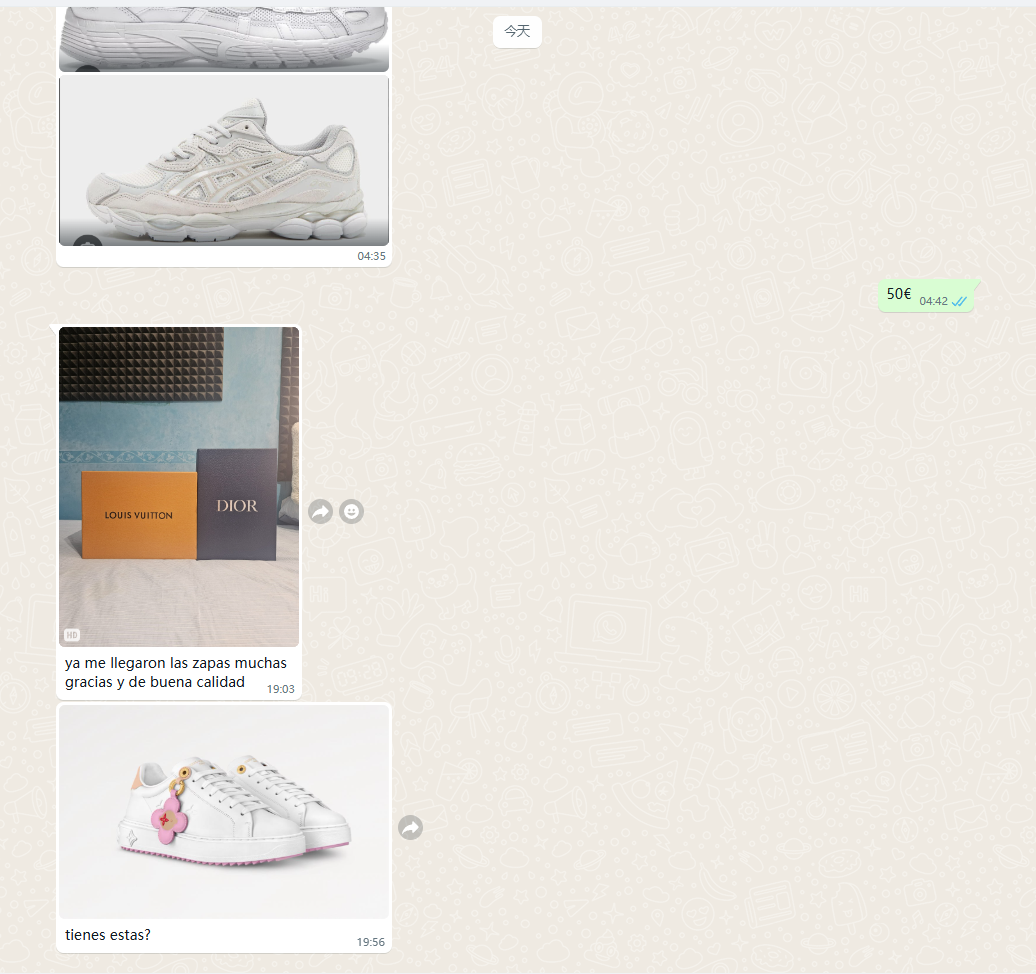1036x974 pixels.
Task: Open the partially visible top sneaker image
Action: (x=224, y=38)
